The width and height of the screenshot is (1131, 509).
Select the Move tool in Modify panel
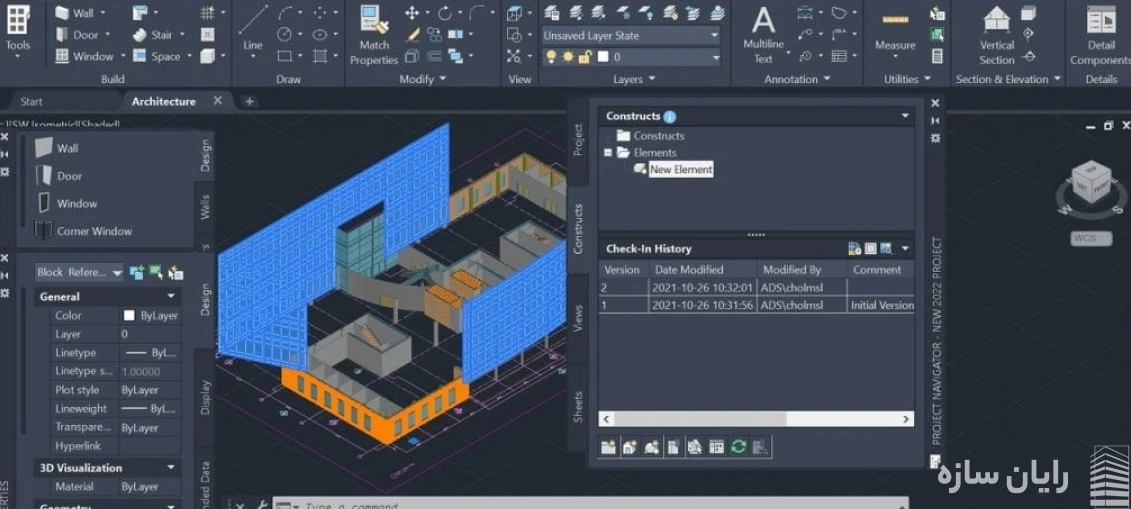[x=412, y=13]
